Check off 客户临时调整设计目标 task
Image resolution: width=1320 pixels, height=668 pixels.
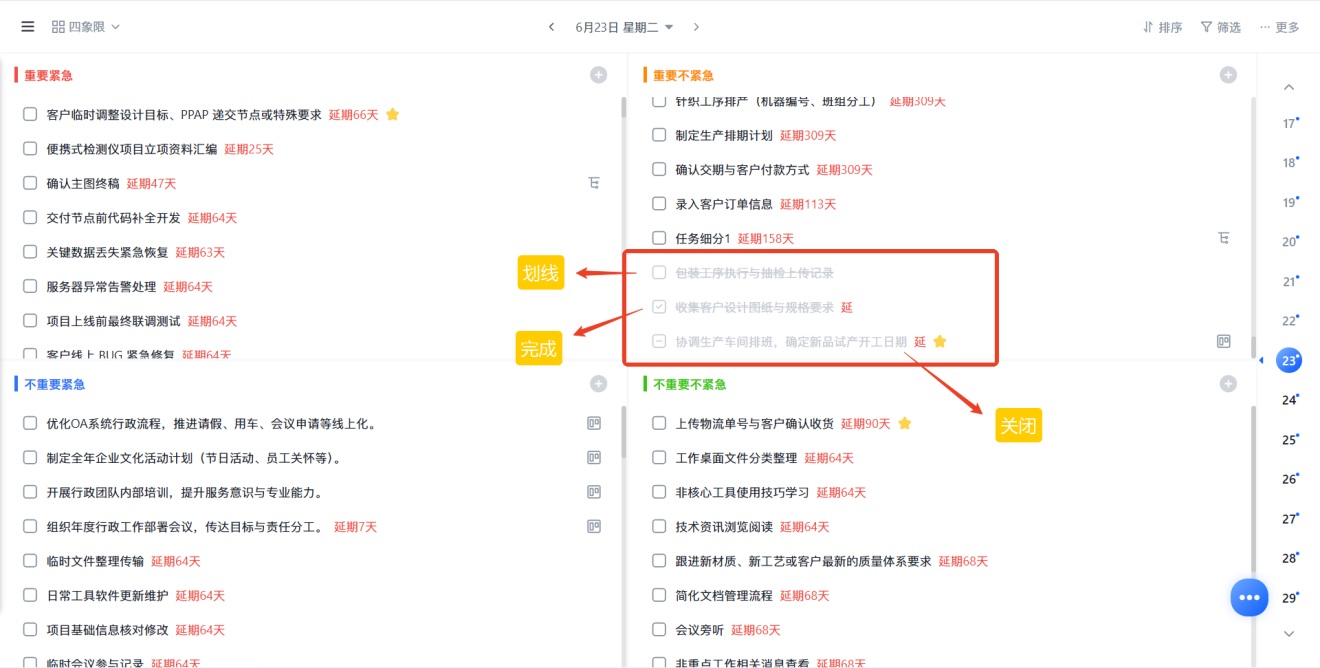coord(30,115)
